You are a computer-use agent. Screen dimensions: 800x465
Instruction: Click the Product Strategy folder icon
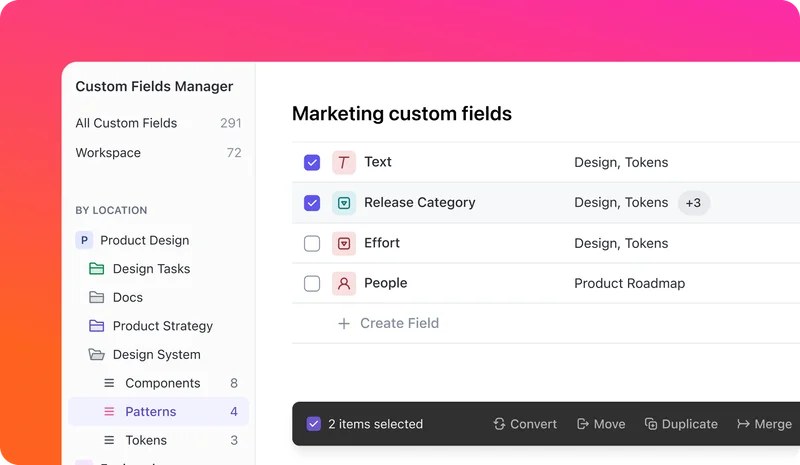tap(97, 326)
